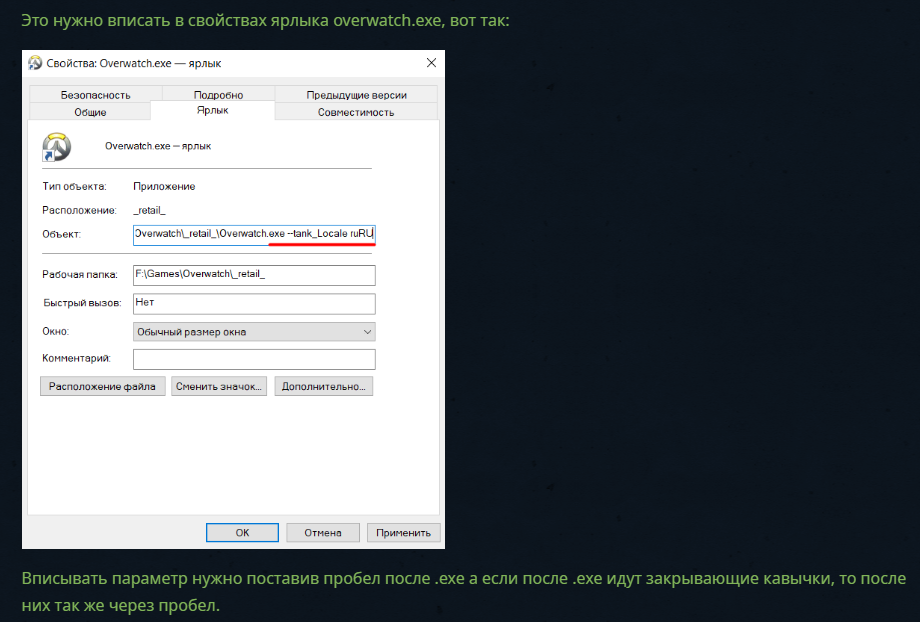Close the Свойства dialog with the X
Image resolution: width=920 pixels, height=622 pixels.
click(431, 63)
